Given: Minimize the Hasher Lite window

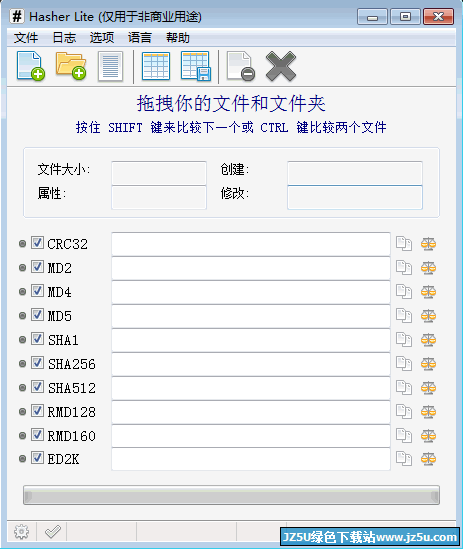Looking at the screenshot, I should 372,16.
